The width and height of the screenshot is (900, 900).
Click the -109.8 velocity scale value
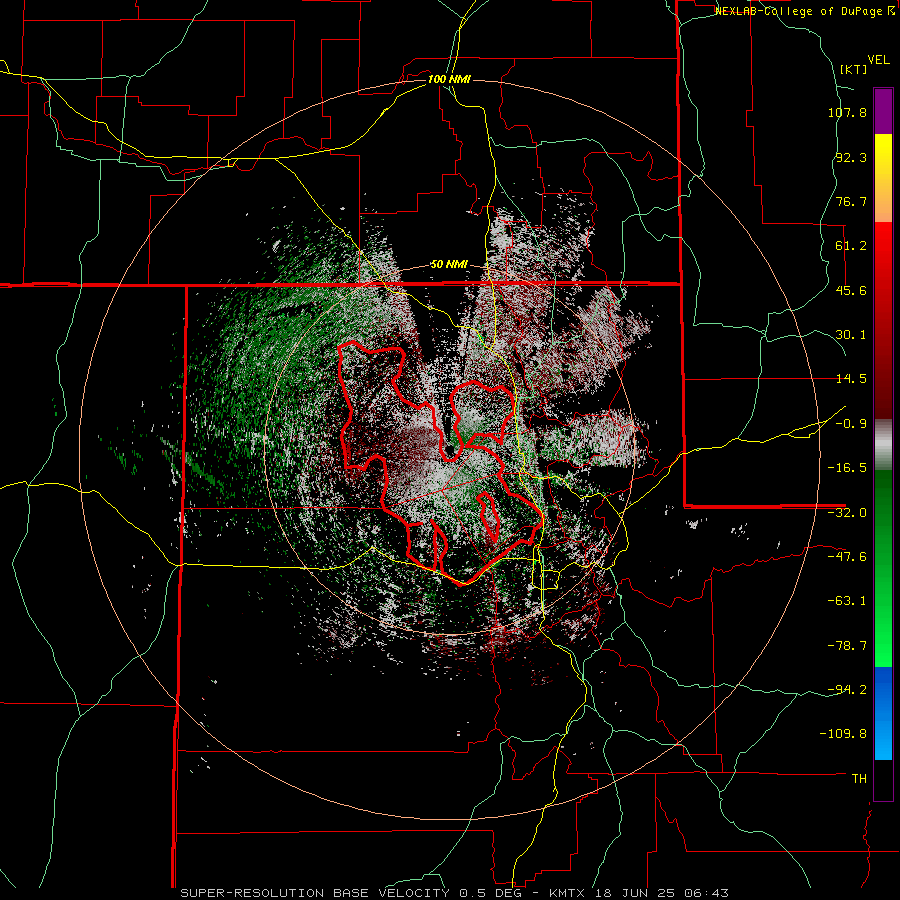pos(843,734)
